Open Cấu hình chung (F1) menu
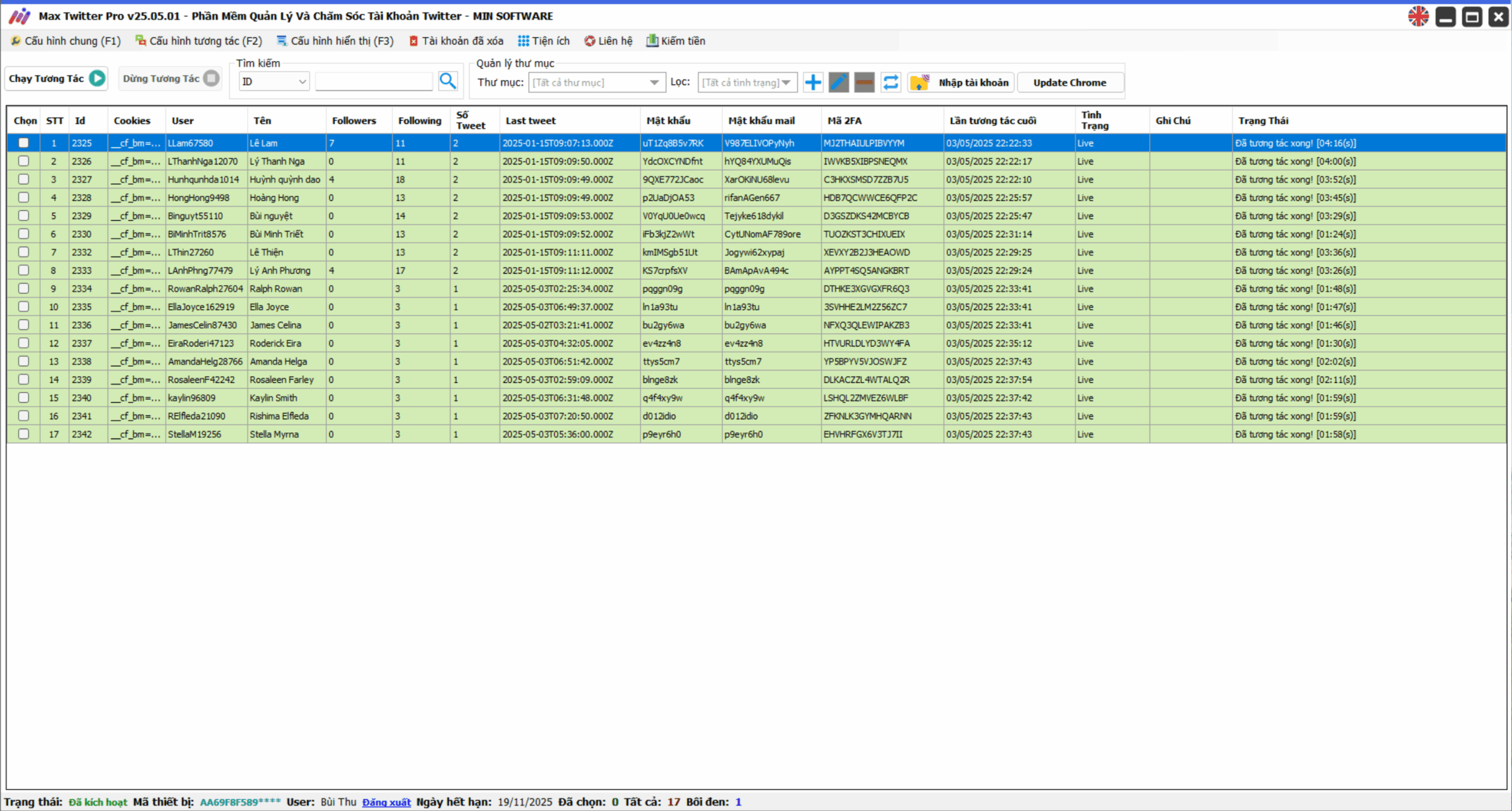The width and height of the screenshot is (1512, 811). [x=66, y=41]
